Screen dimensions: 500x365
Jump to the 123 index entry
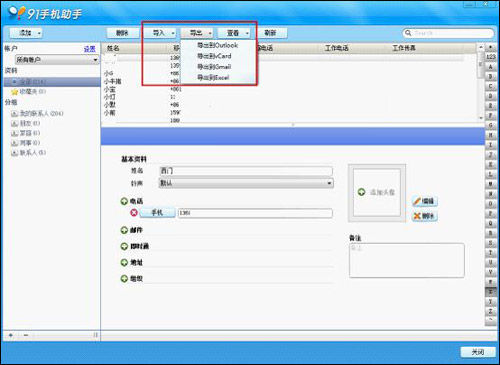click(490, 57)
